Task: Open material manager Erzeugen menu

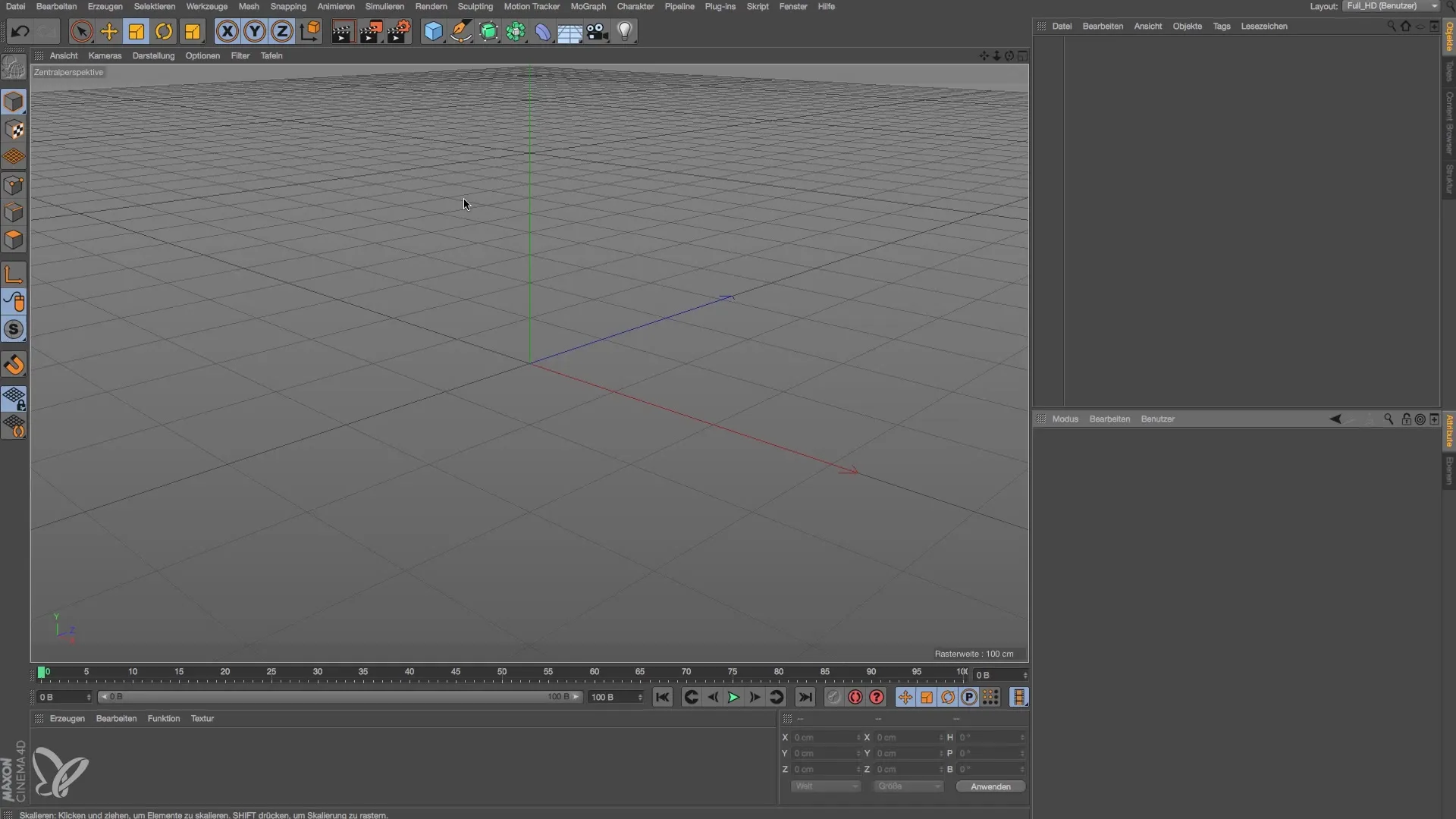Action: click(x=67, y=718)
